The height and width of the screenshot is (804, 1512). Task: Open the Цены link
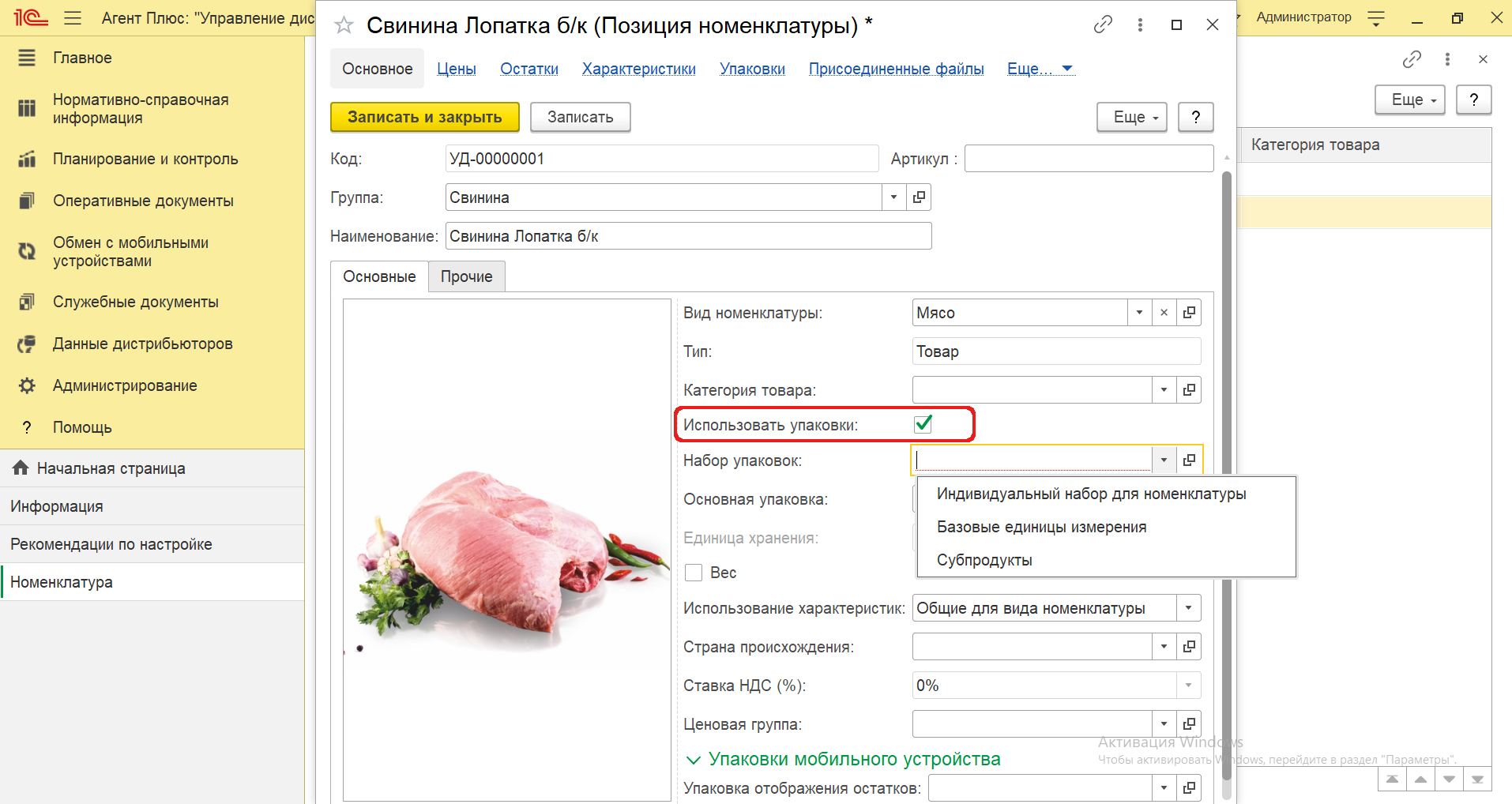(457, 69)
